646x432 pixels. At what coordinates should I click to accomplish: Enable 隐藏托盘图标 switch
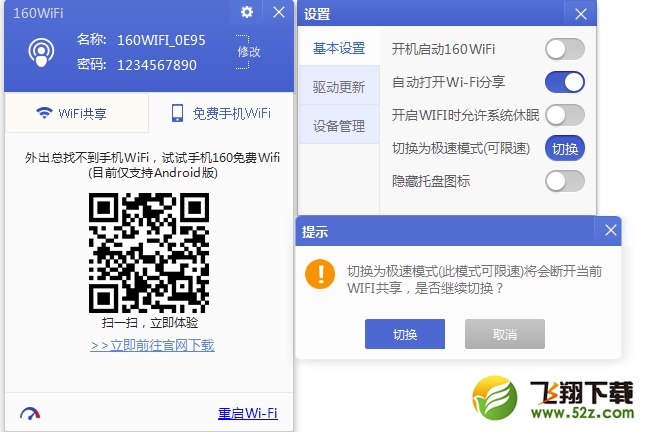pyautogui.click(x=565, y=181)
